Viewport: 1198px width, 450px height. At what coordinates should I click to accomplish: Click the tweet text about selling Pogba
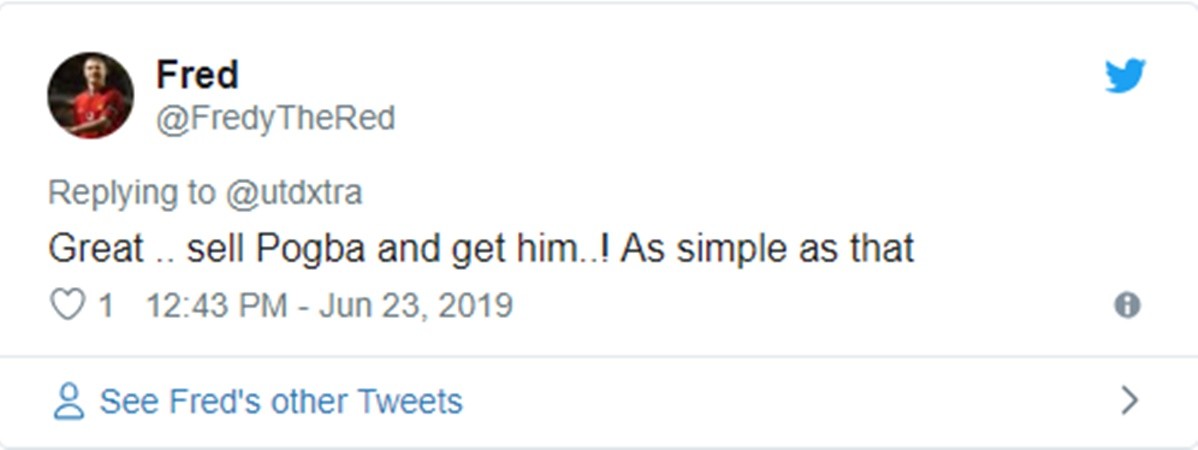[x=481, y=248]
